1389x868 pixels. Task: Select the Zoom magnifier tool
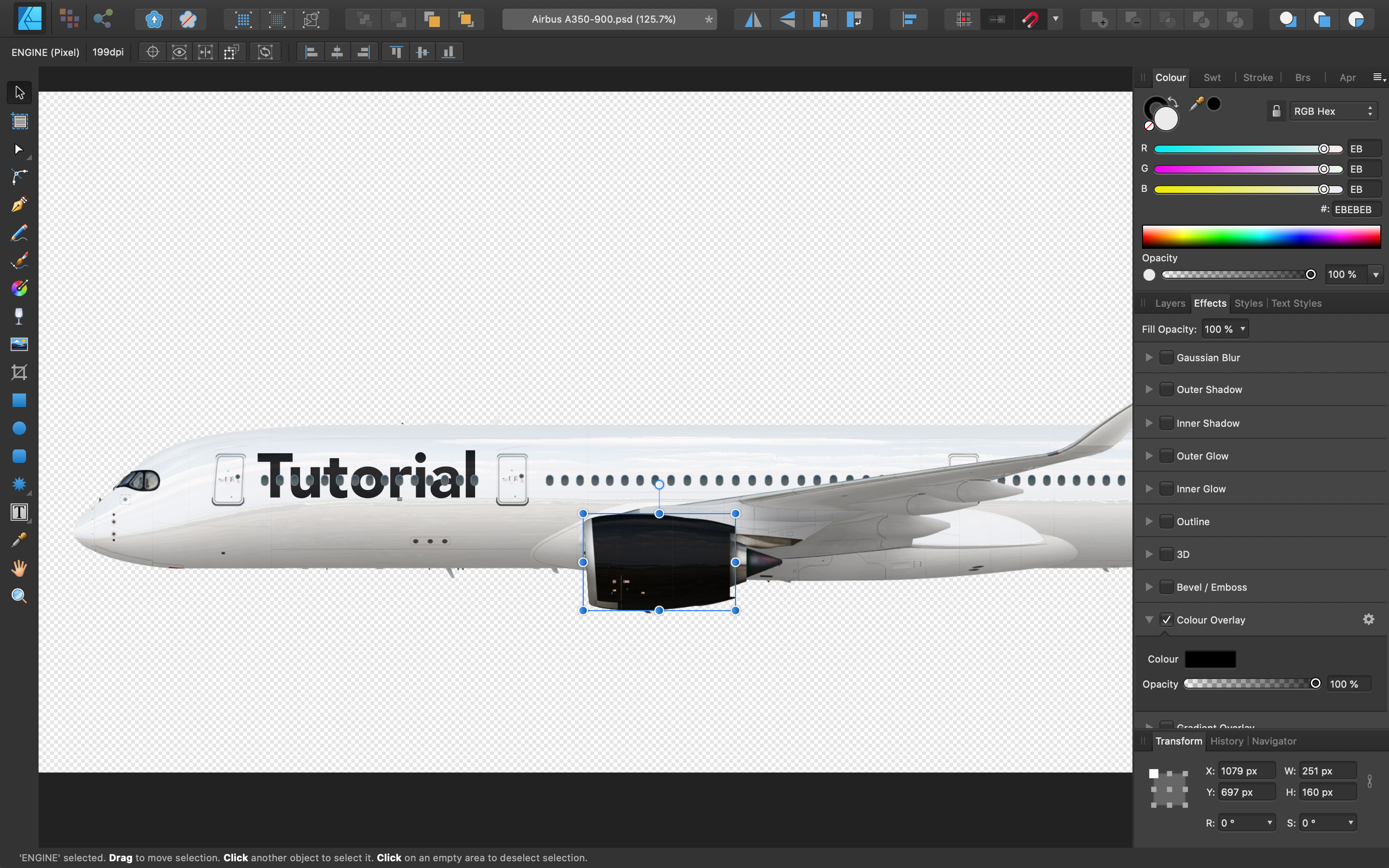pos(19,596)
